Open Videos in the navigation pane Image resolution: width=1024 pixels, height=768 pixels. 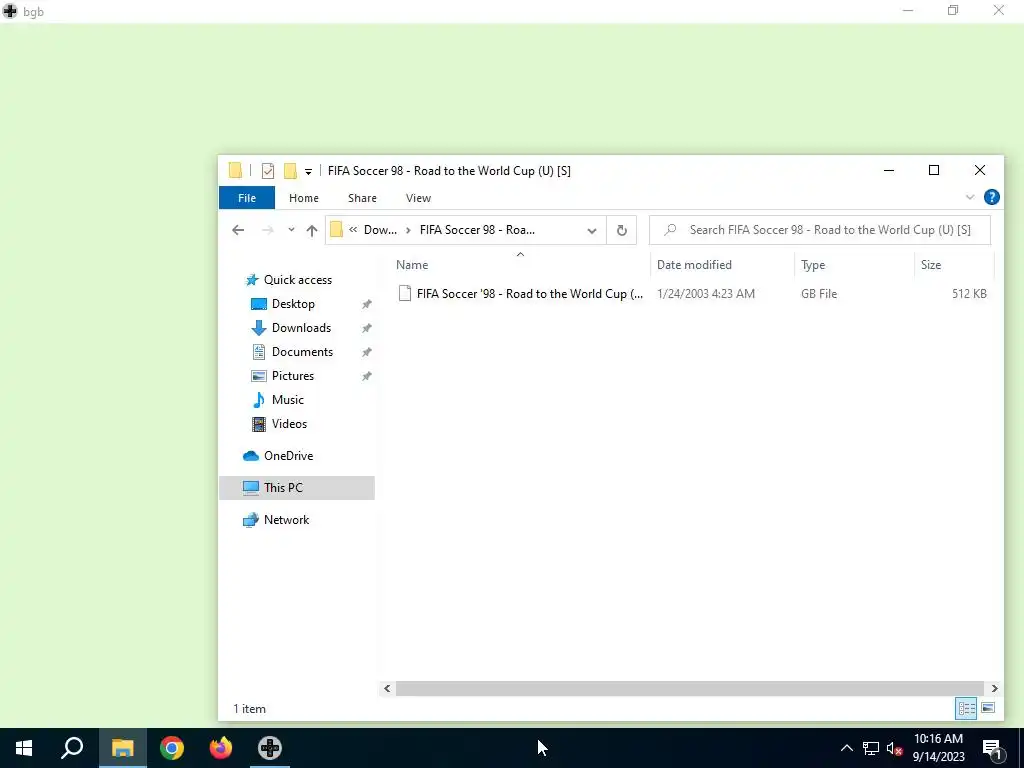[289, 424]
